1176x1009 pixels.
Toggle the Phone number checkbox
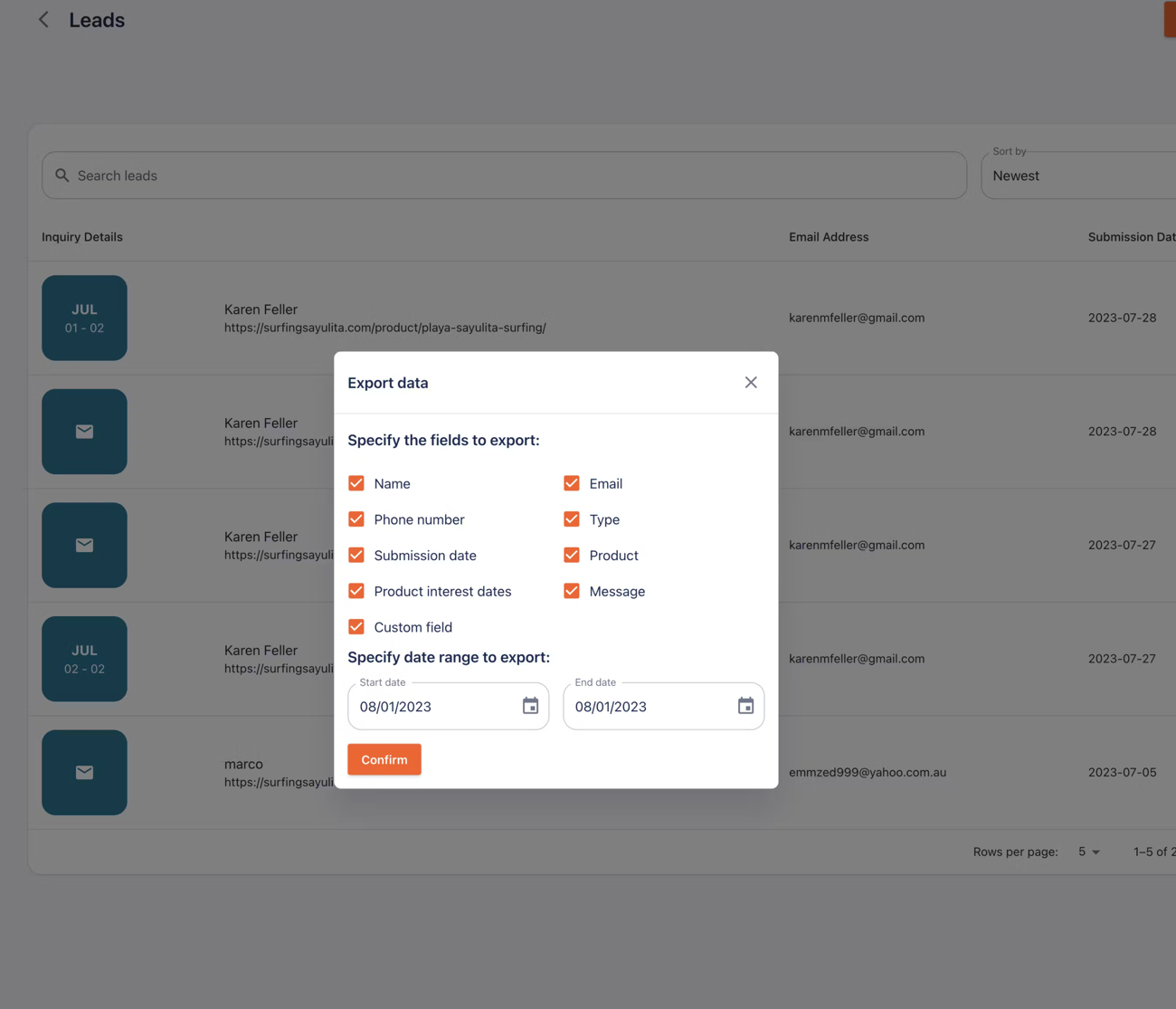[356, 519]
